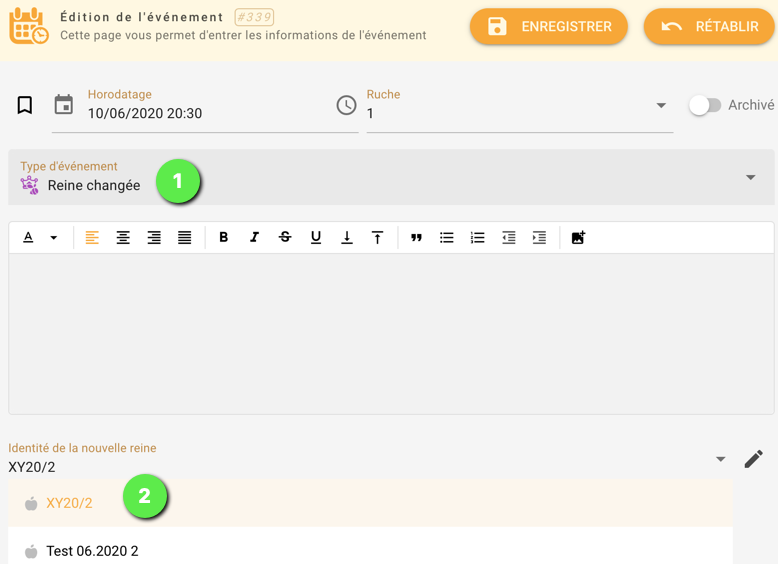Image resolution: width=778 pixels, height=564 pixels.
Task: Insert an image into the editor
Action: pyautogui.click(x=578, y=237)
